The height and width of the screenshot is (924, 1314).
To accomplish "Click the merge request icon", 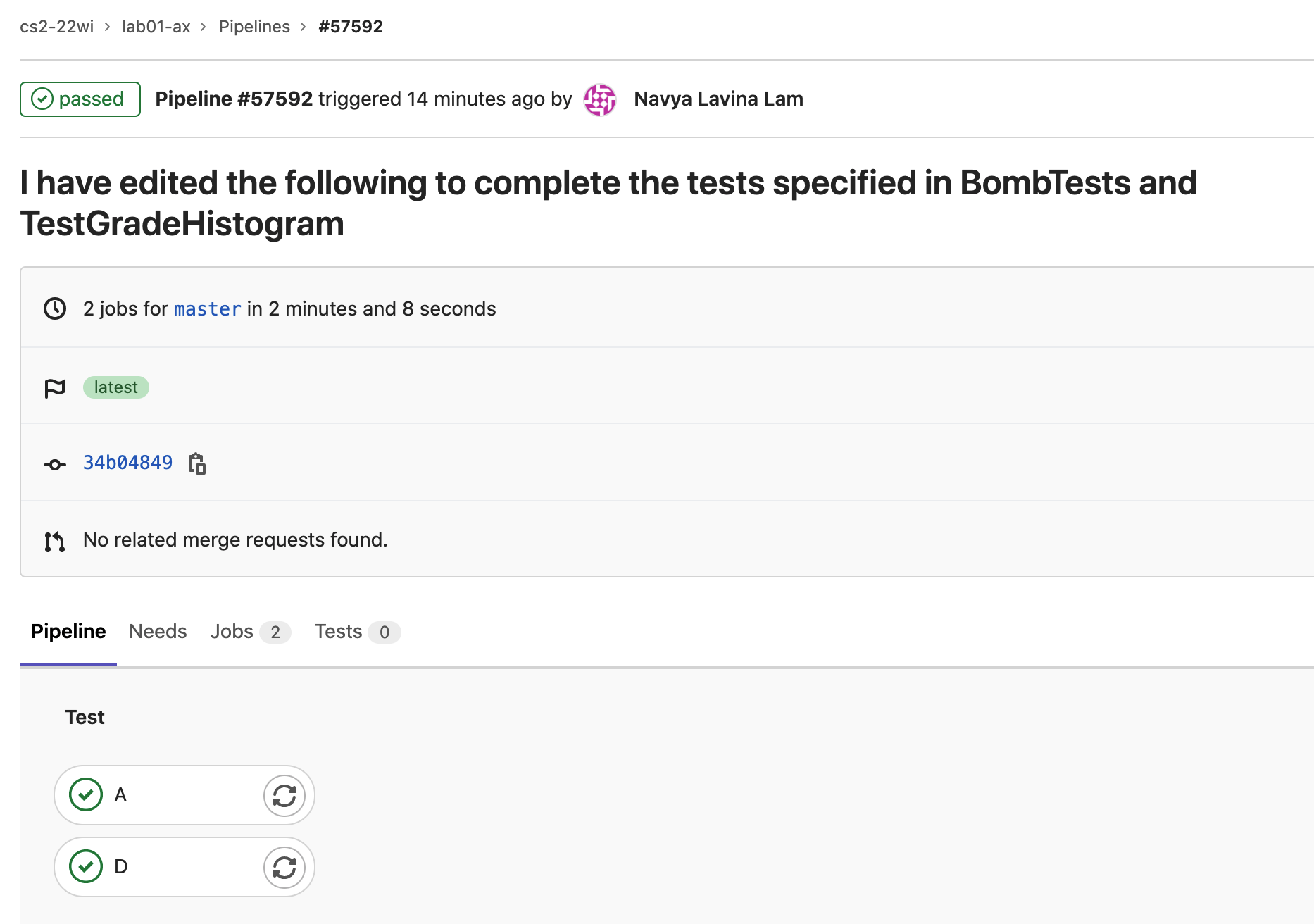I will coord(55,541).
